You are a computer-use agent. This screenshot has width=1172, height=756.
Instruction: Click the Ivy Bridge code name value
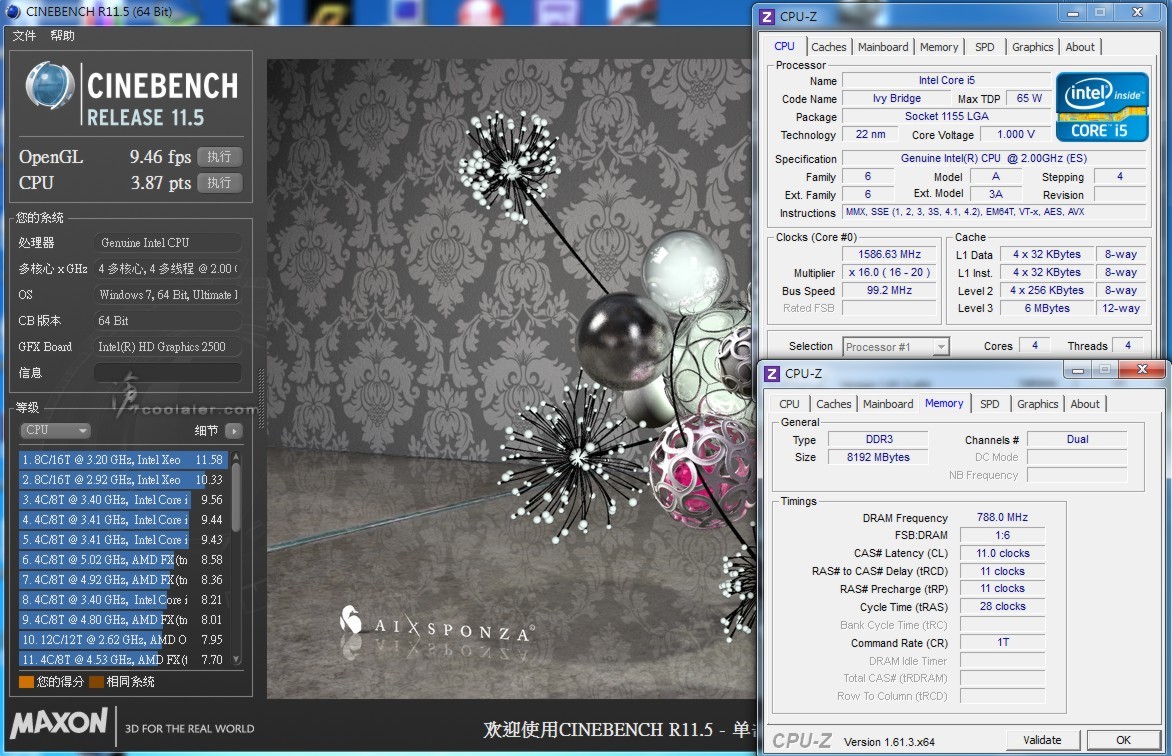(896, 99)
